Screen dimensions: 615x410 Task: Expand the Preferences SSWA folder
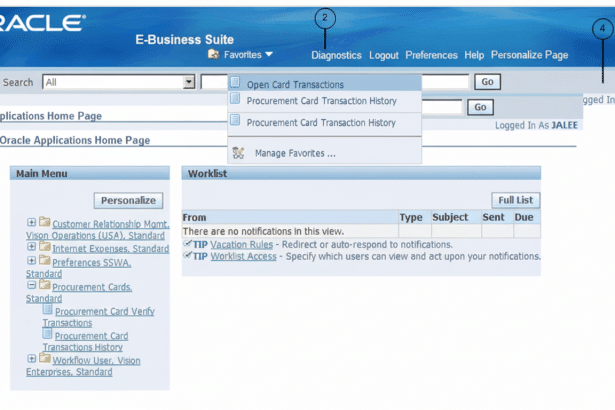[x=31, y=261]
